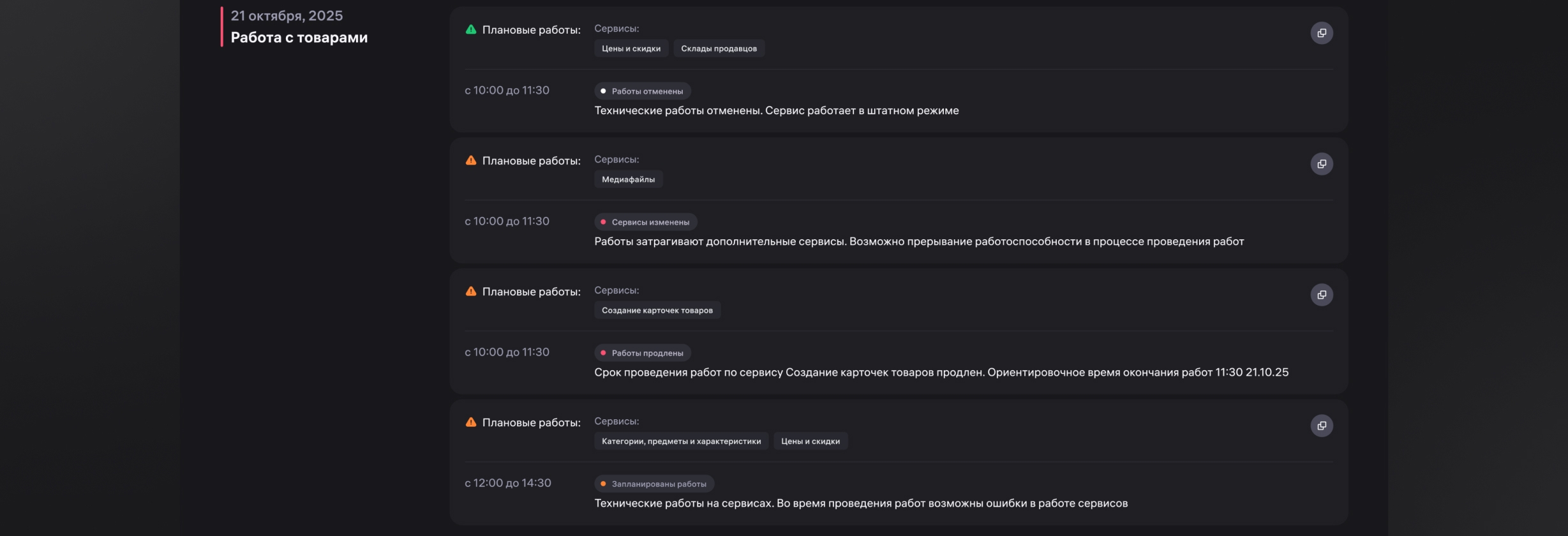The width and height of the screenshot is (1568, 536).
Task: Click Категории, предметы и характеристики tag
Action: pyautogui.click(x=681, y=441)
